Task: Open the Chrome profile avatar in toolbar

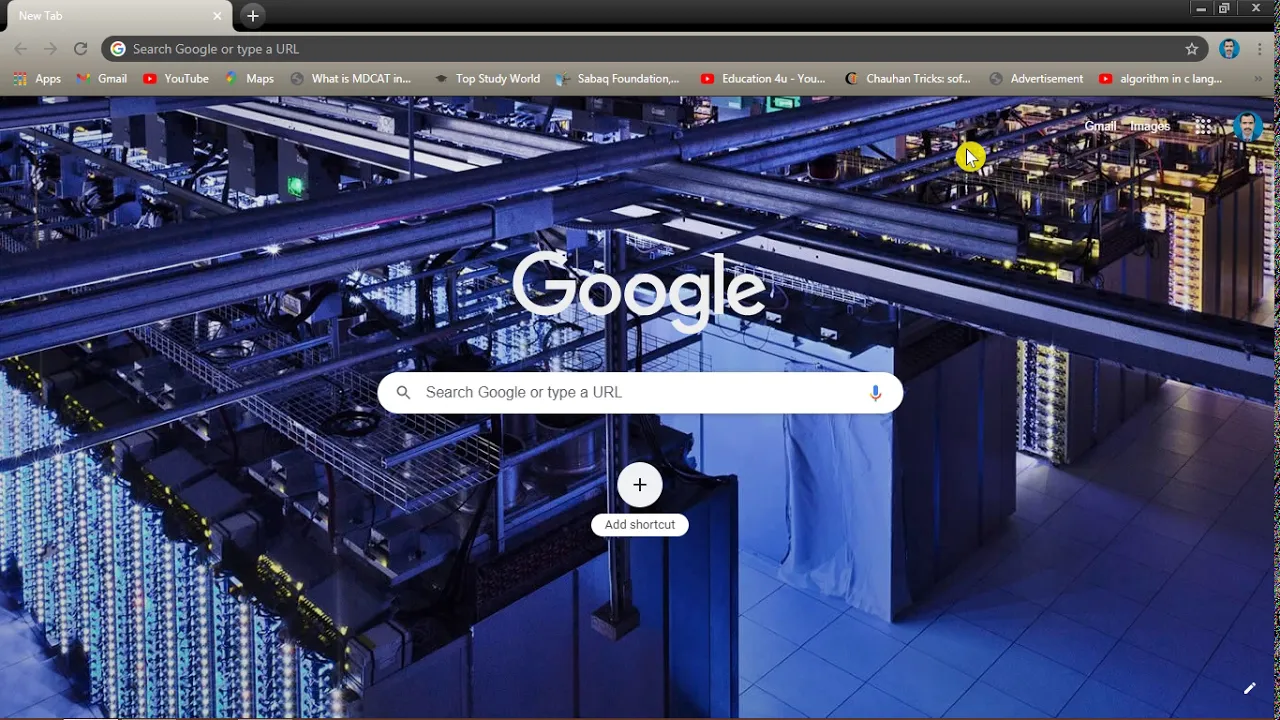Action: click(1229, 49)
